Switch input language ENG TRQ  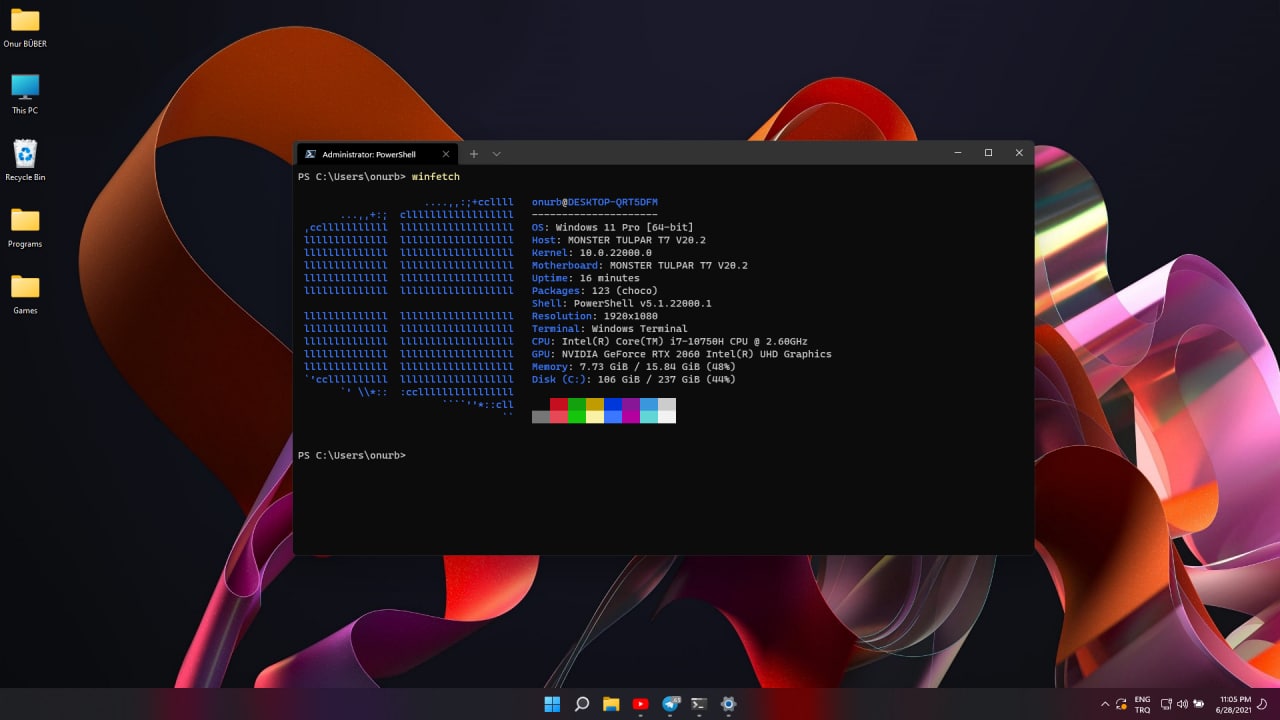point(1142,704)
